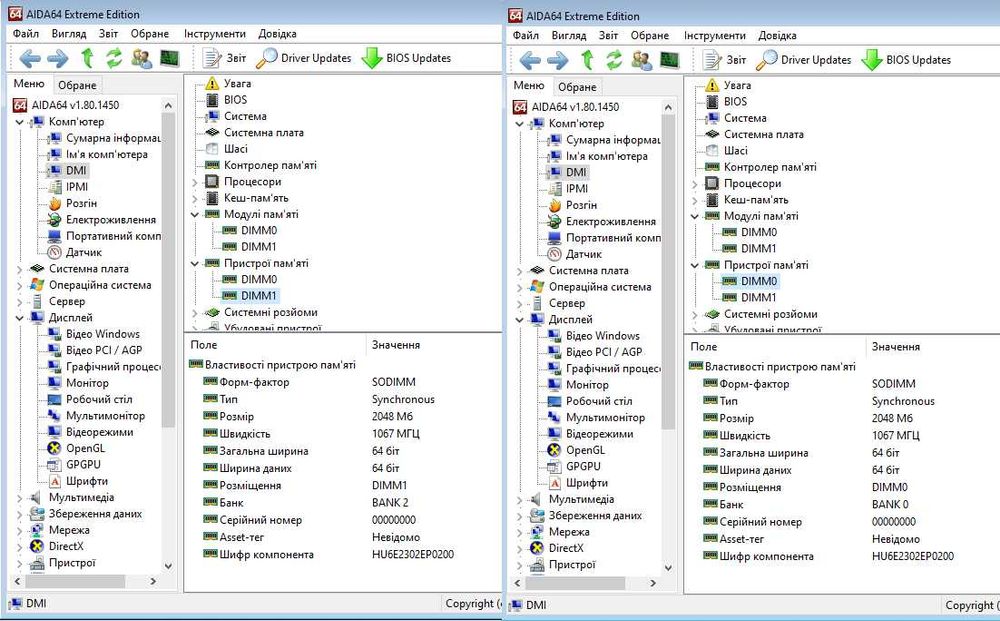Open BIOS Updates in left window
1000x621 pixels.
click(406, 58)
